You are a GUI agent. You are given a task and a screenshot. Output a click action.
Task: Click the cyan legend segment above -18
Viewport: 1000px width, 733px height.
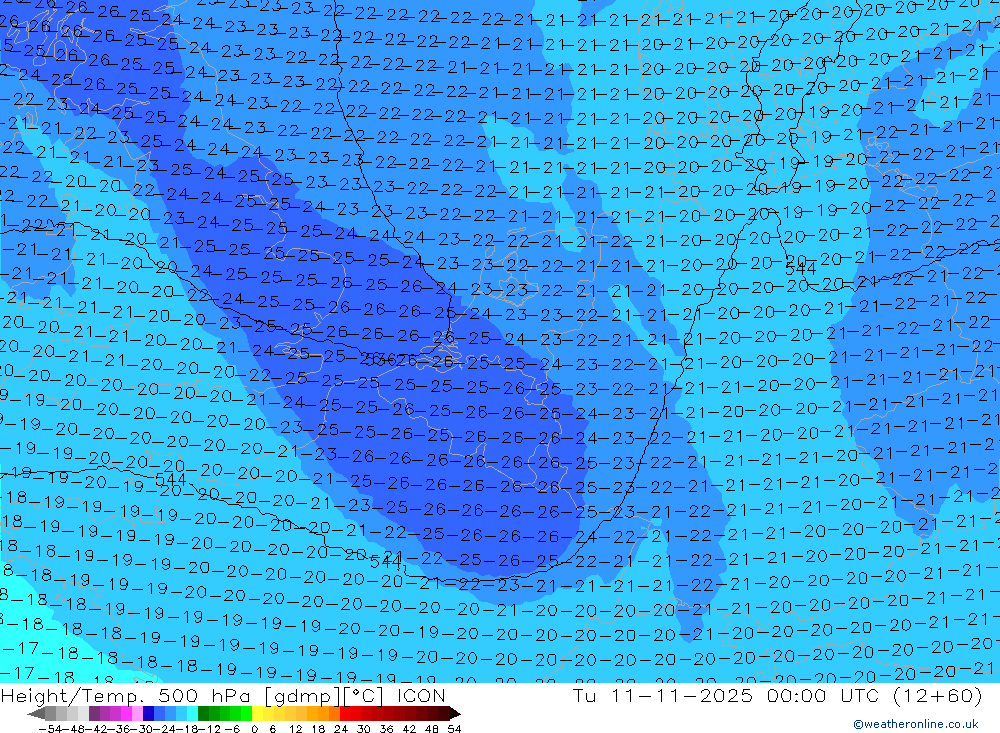tap(192, 714)
